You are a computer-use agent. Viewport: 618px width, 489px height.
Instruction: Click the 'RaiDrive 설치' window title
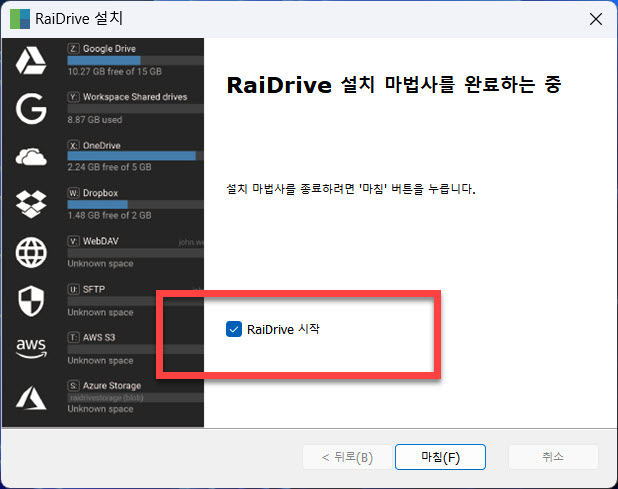79,19
